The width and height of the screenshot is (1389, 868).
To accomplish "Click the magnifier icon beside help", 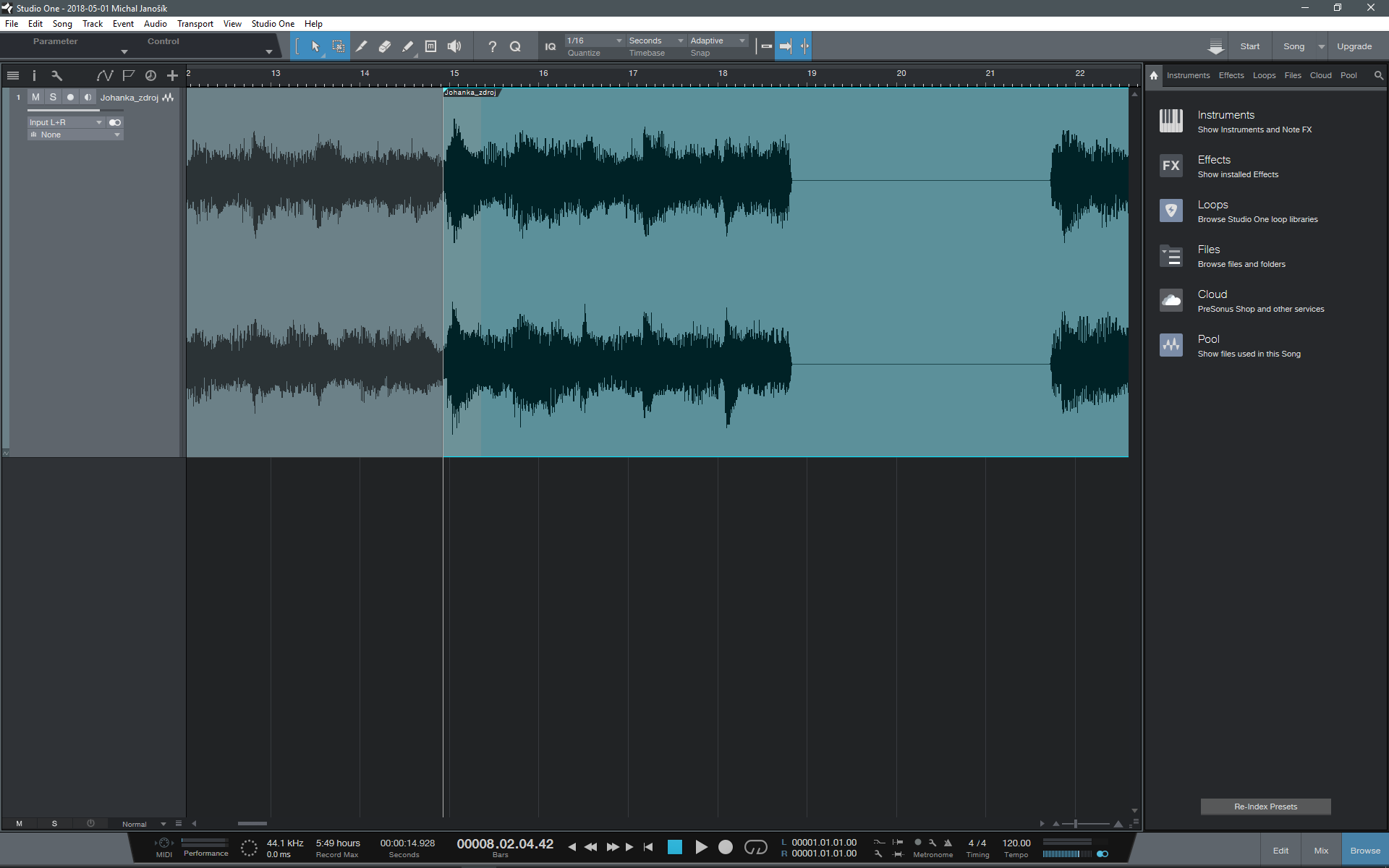I will (x=516, y=46).
